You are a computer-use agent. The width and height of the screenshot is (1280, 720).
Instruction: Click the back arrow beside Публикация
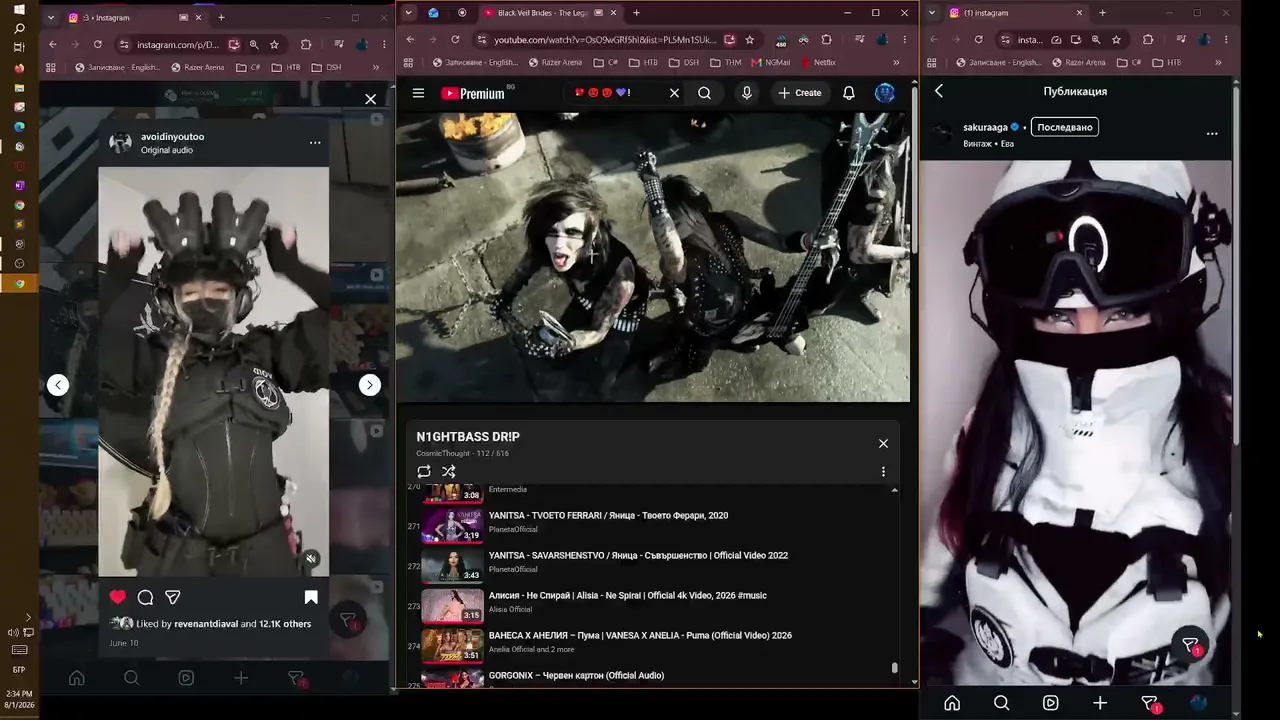click(939, 91)
